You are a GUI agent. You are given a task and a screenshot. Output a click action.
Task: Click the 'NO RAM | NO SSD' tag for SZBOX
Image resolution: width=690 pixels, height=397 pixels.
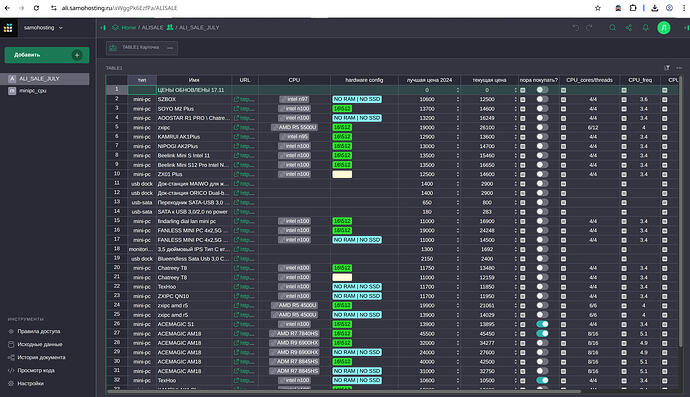357,99
